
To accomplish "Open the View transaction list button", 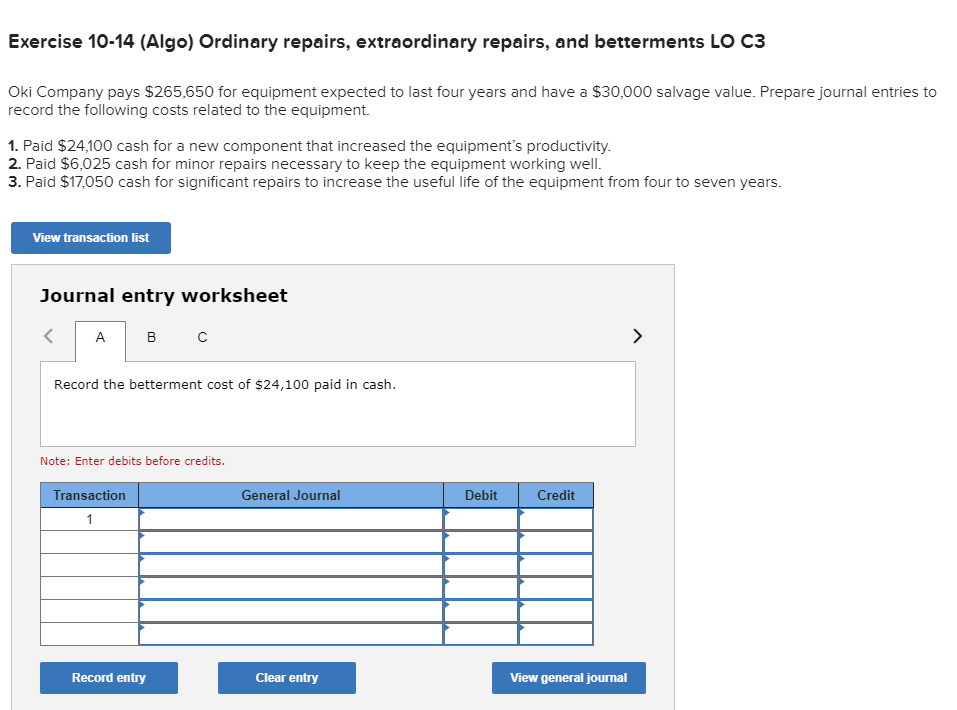I will pyautogui.click(x=91, y=238).
